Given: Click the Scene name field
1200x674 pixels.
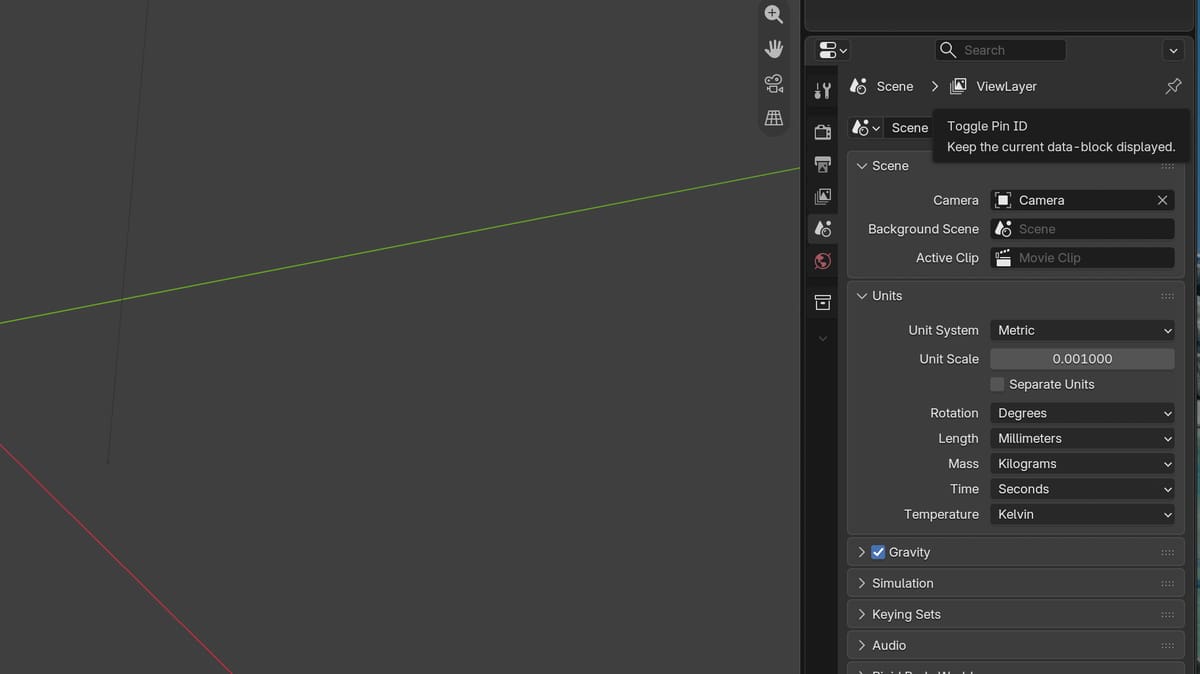Looking at the screenshot, I should click(909, 128).
